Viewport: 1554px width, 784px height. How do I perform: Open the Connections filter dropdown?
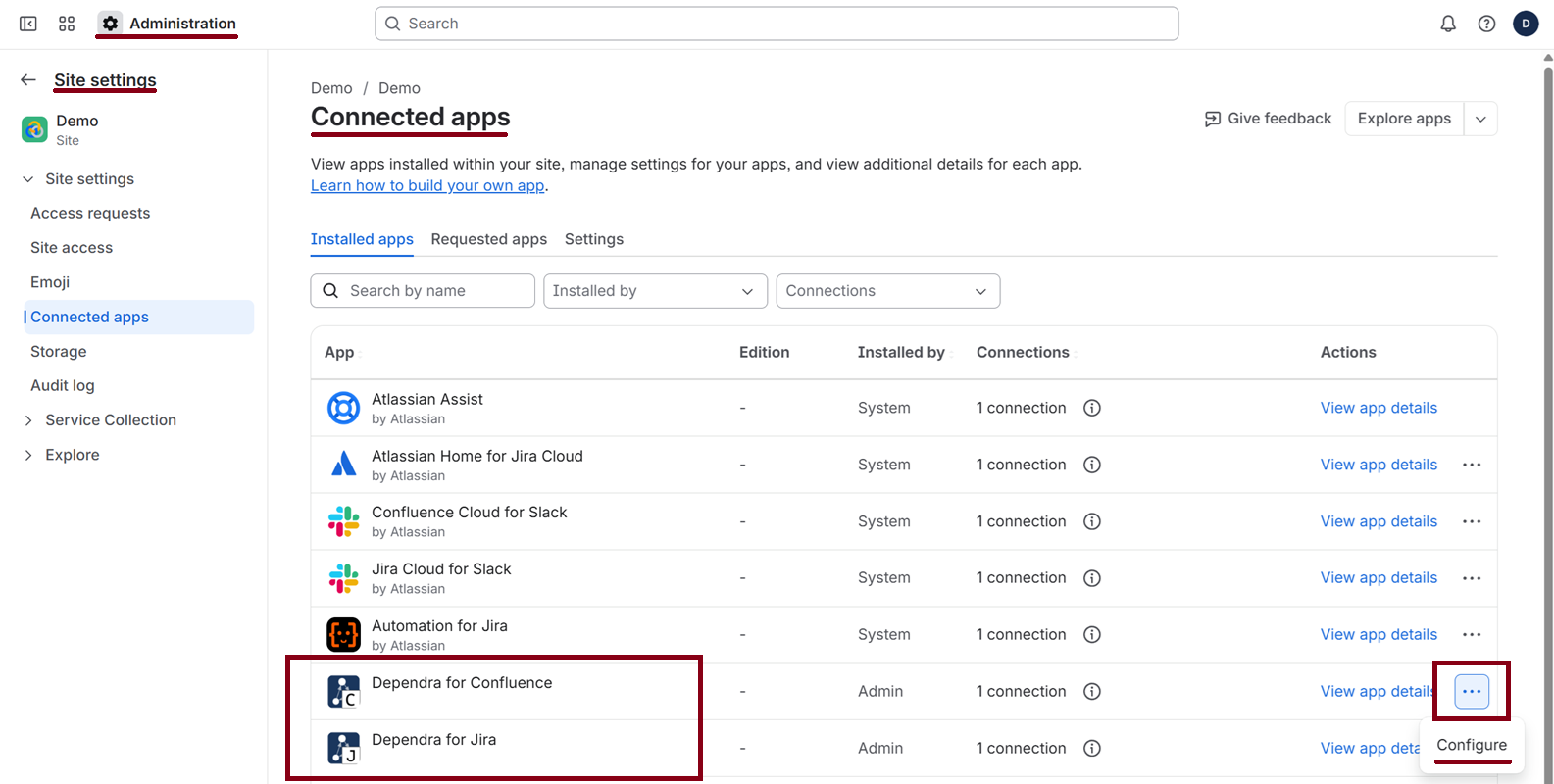[888, 291]
